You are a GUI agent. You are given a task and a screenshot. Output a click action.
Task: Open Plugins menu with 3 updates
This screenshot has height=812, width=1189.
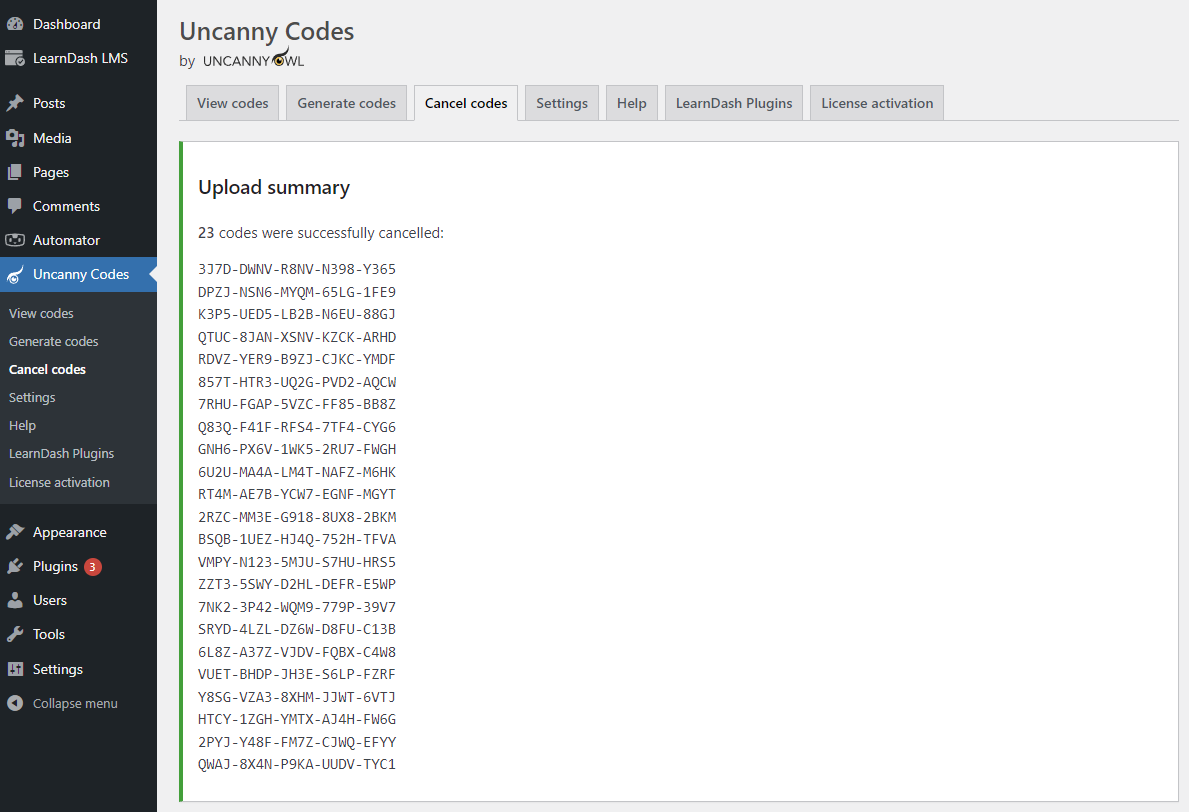(x=56, y=566)
